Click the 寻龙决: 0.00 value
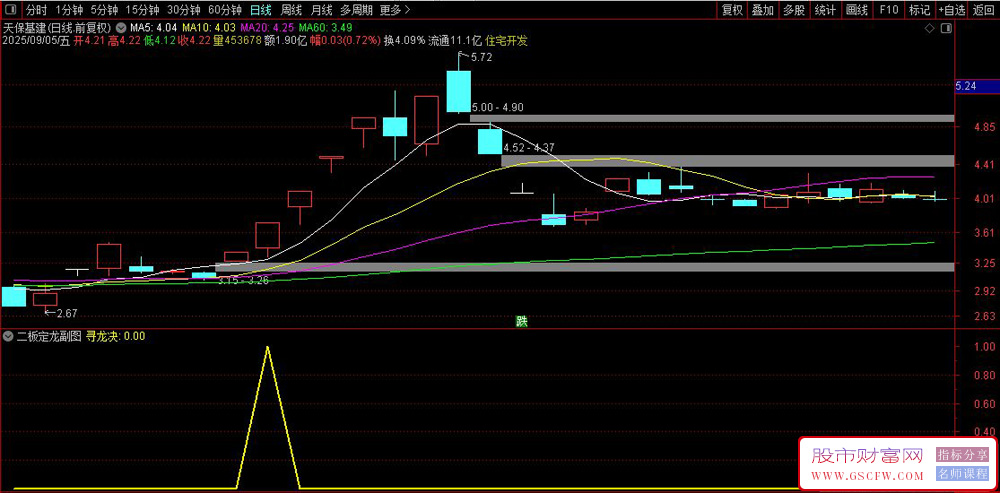This screenshot has height=493, width=1000. [115, 337]
